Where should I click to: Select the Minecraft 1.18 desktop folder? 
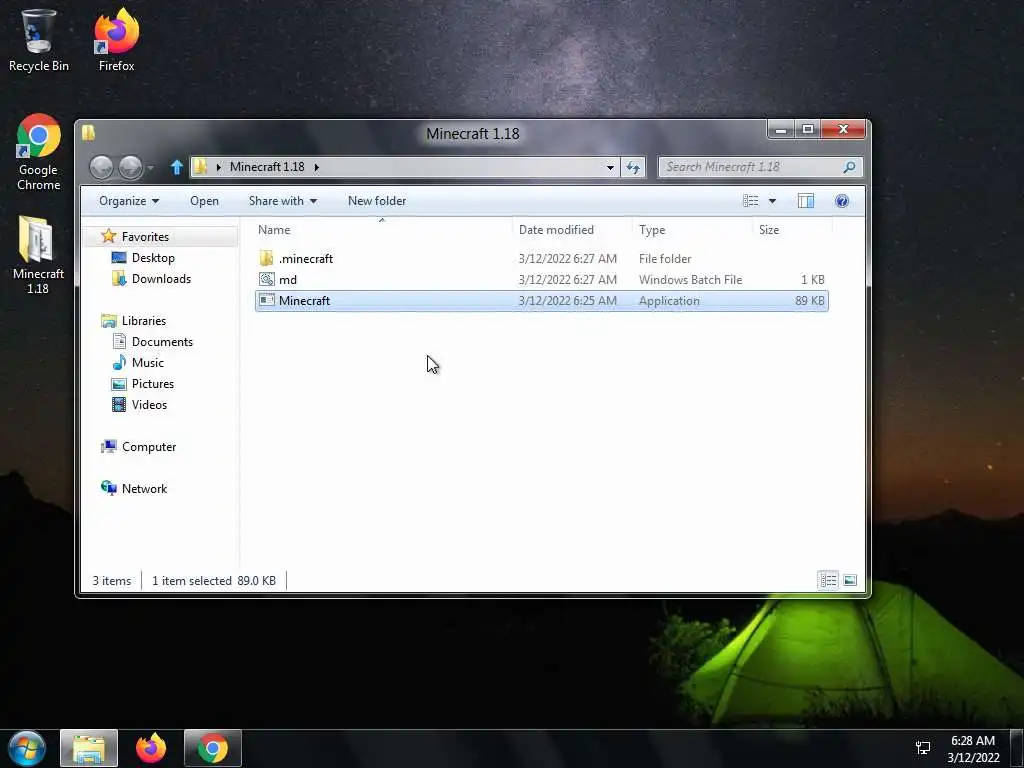point(38,255)
